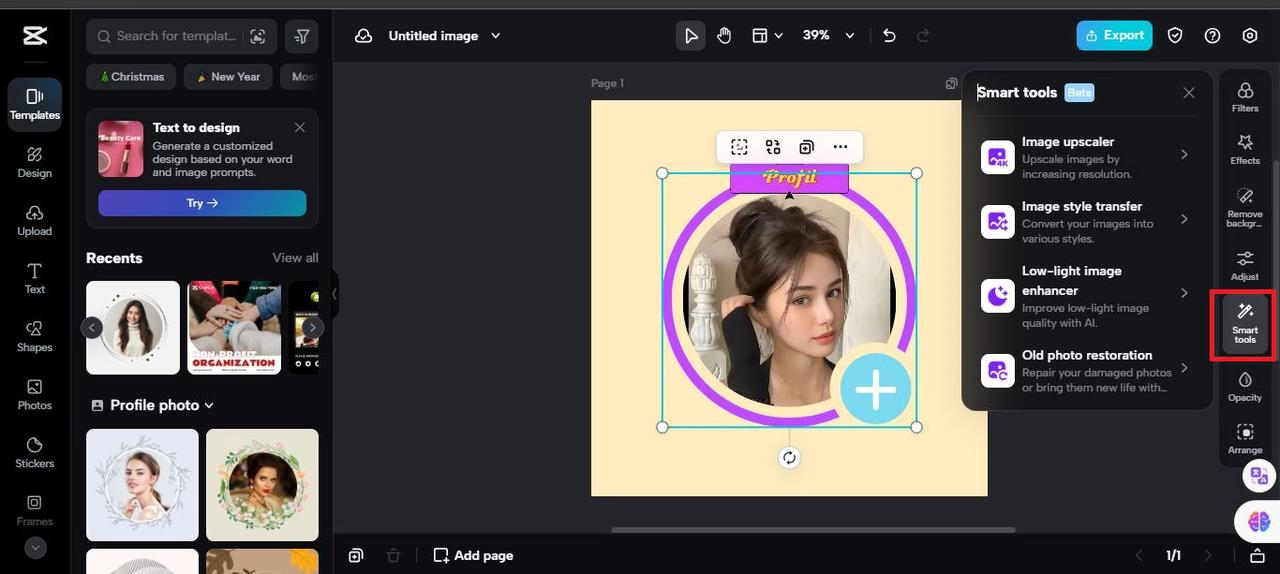Open the Effects panel
1280x574 pixels.
1245,149
